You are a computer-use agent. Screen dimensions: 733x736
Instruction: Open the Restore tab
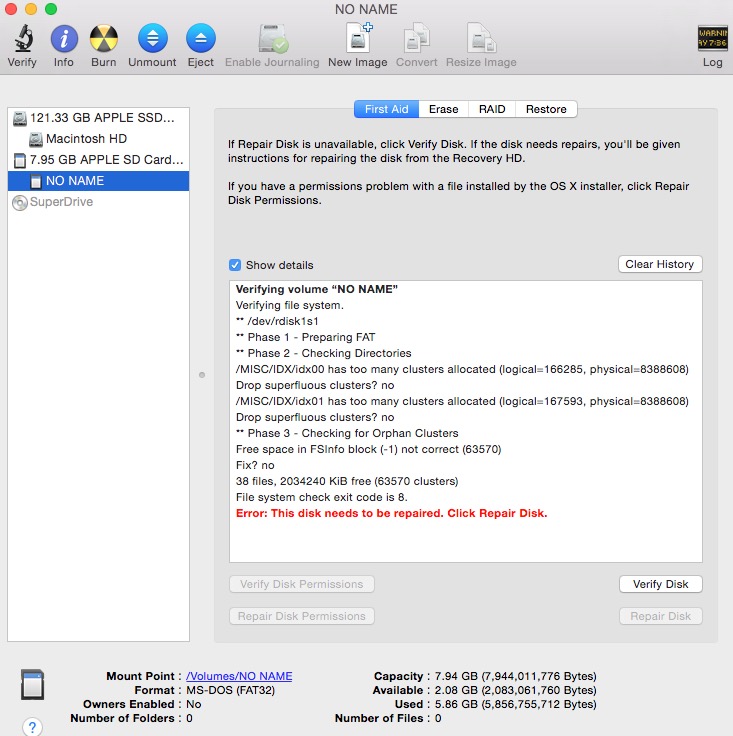[546, 109]
